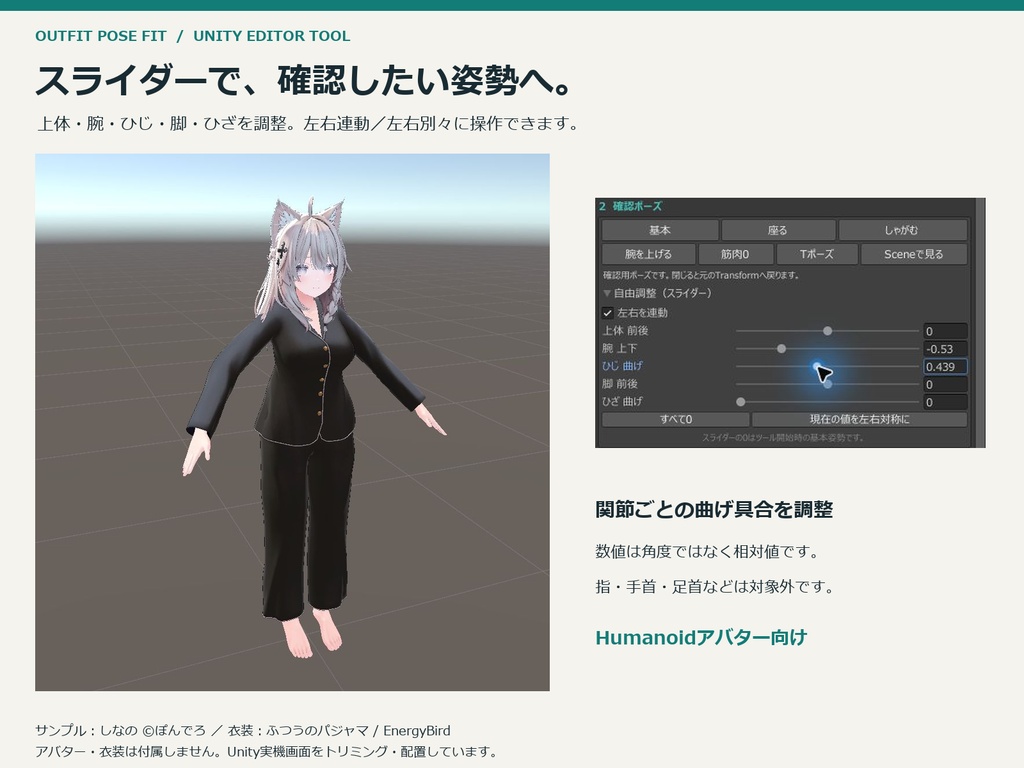Click the OUTFIT POSE FIT header text
1024x768 pixels.
coord(101,36)
